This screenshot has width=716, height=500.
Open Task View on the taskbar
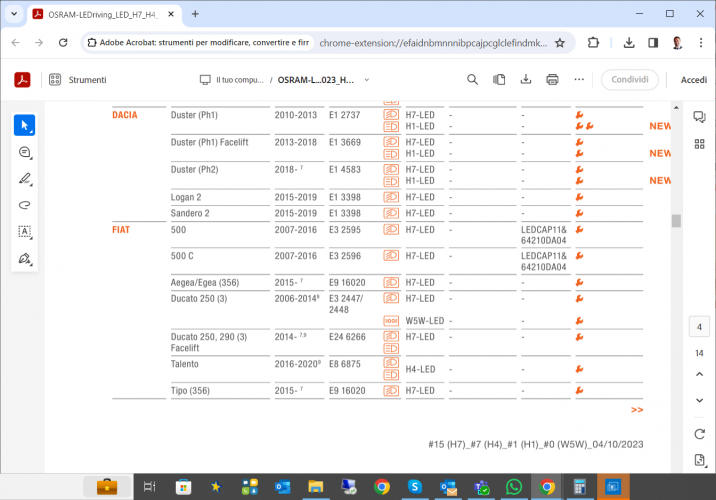click(149, 487)
